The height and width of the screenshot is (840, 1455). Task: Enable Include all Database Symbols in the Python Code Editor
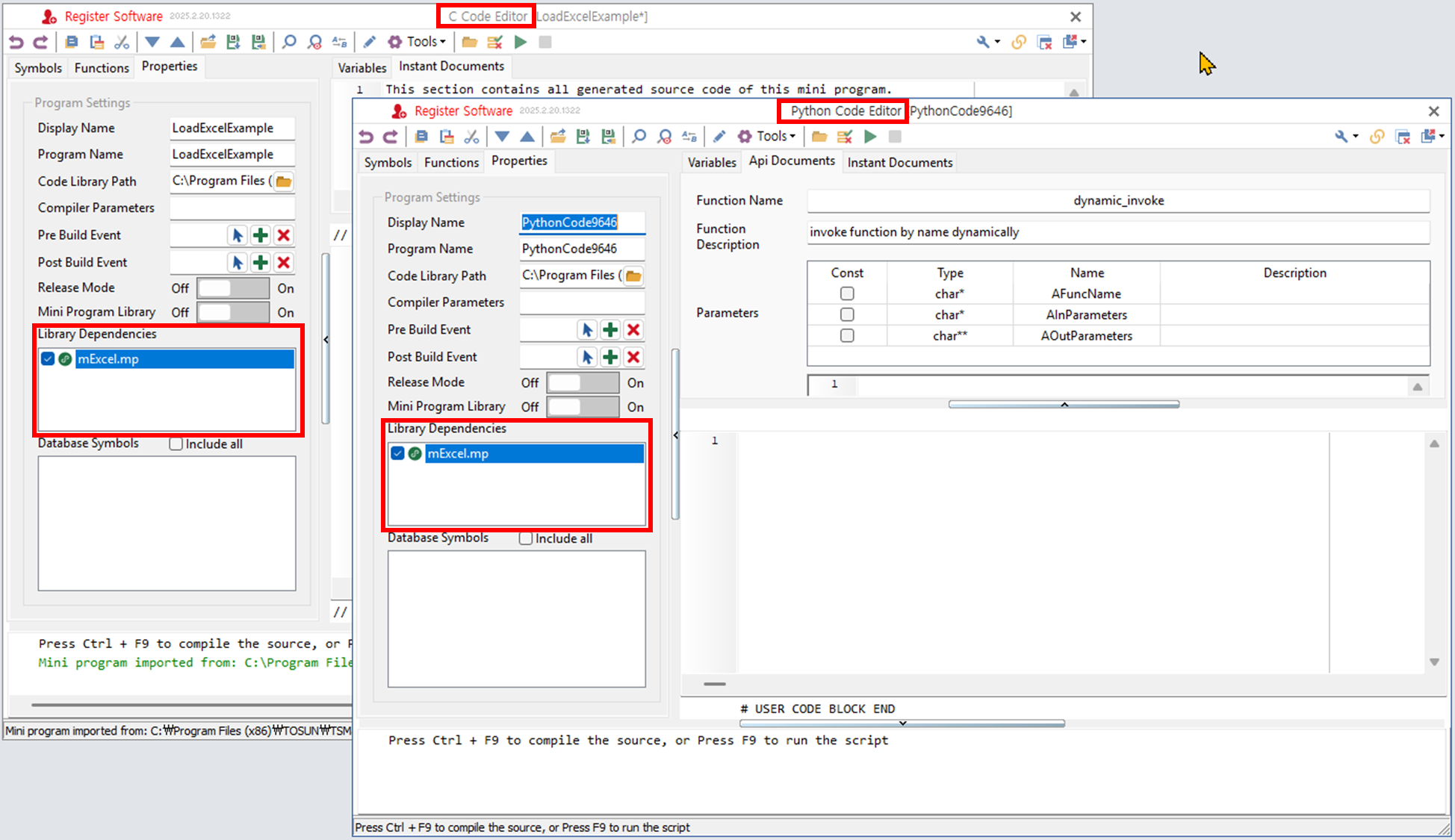click(x=527, y=538)
